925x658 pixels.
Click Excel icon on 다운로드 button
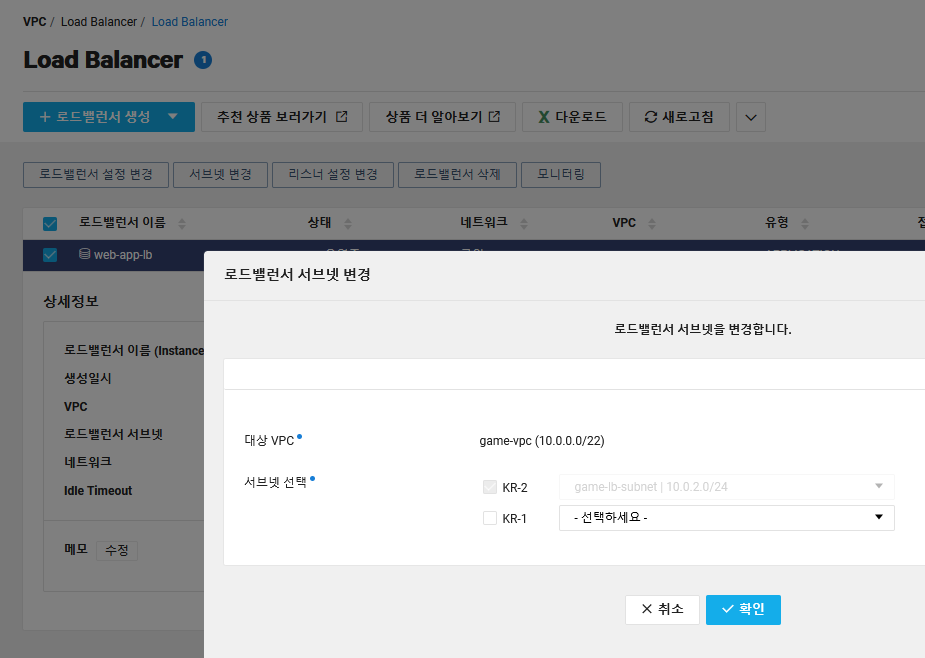coord(544,117)
